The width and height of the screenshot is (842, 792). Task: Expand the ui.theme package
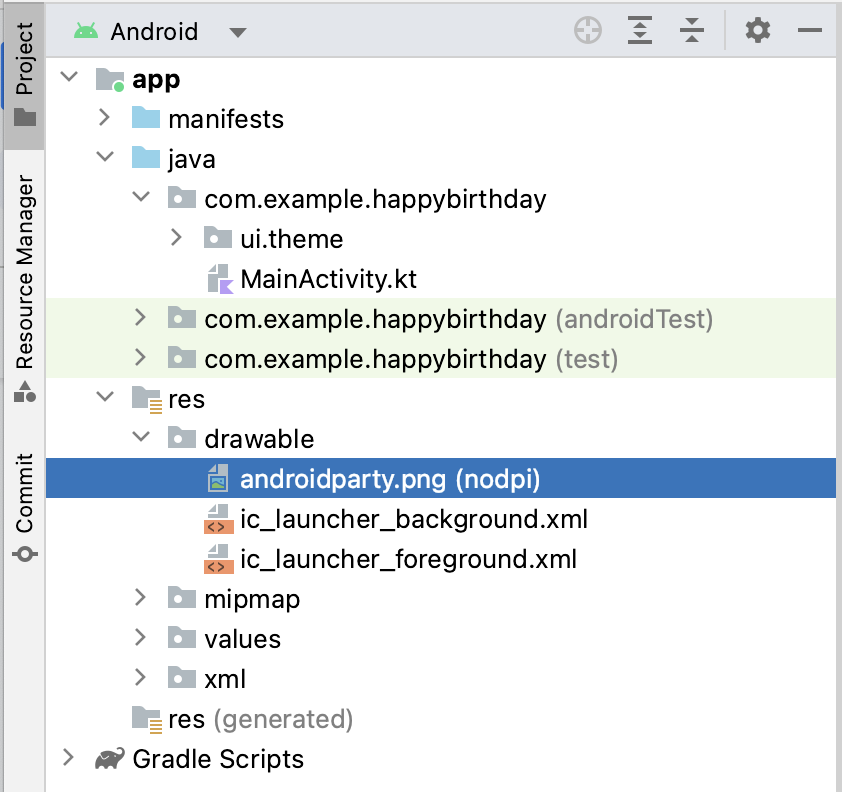(176, 239)
